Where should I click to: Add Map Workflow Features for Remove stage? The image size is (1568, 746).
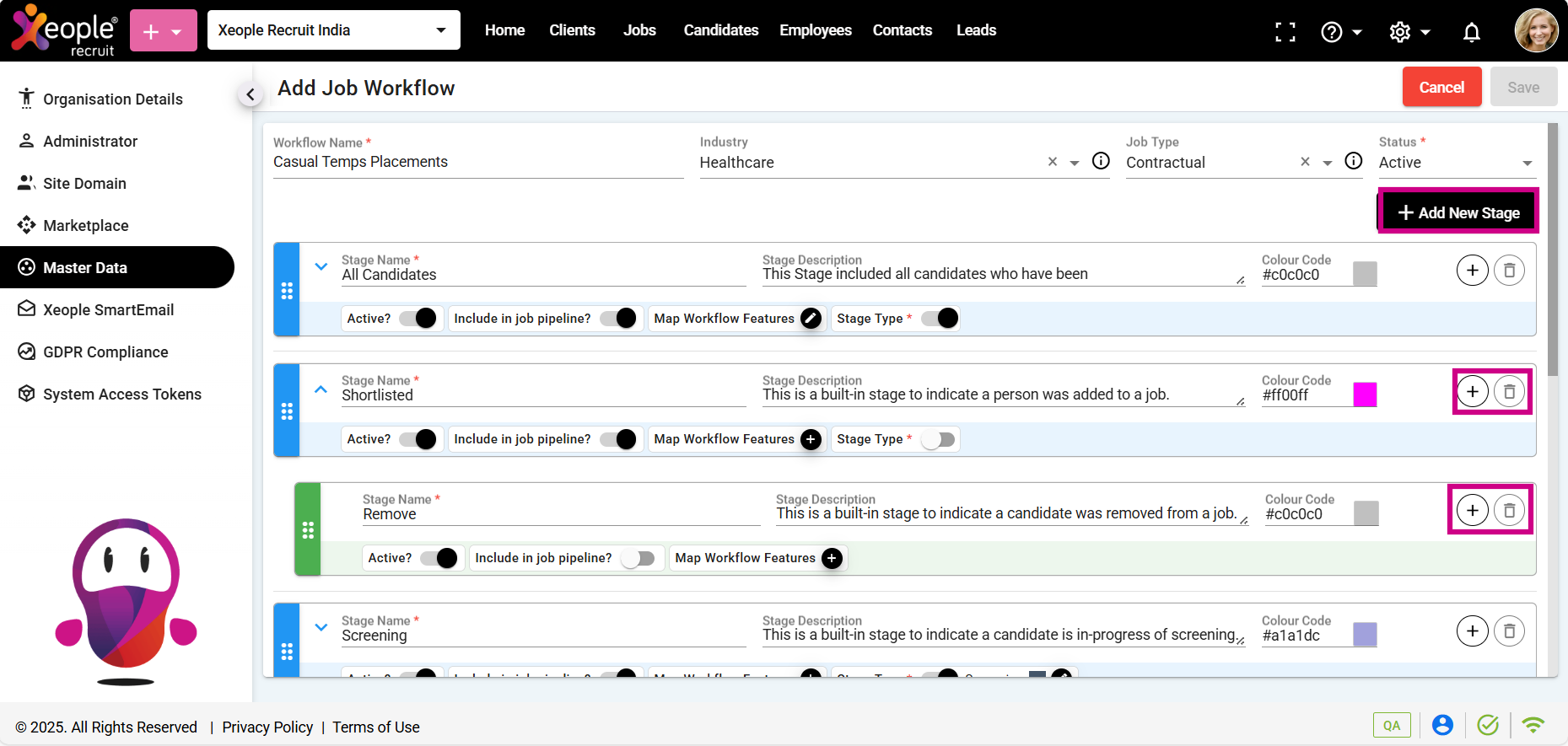point(832,558)
